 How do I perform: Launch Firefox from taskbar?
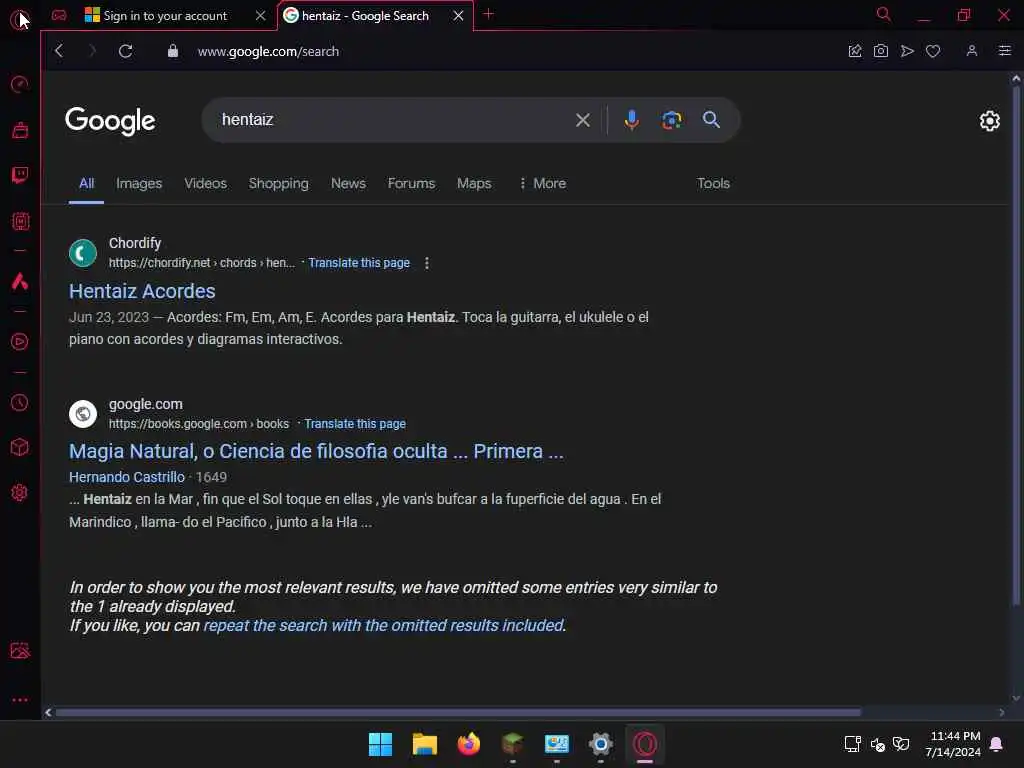[x=468, y=744]
